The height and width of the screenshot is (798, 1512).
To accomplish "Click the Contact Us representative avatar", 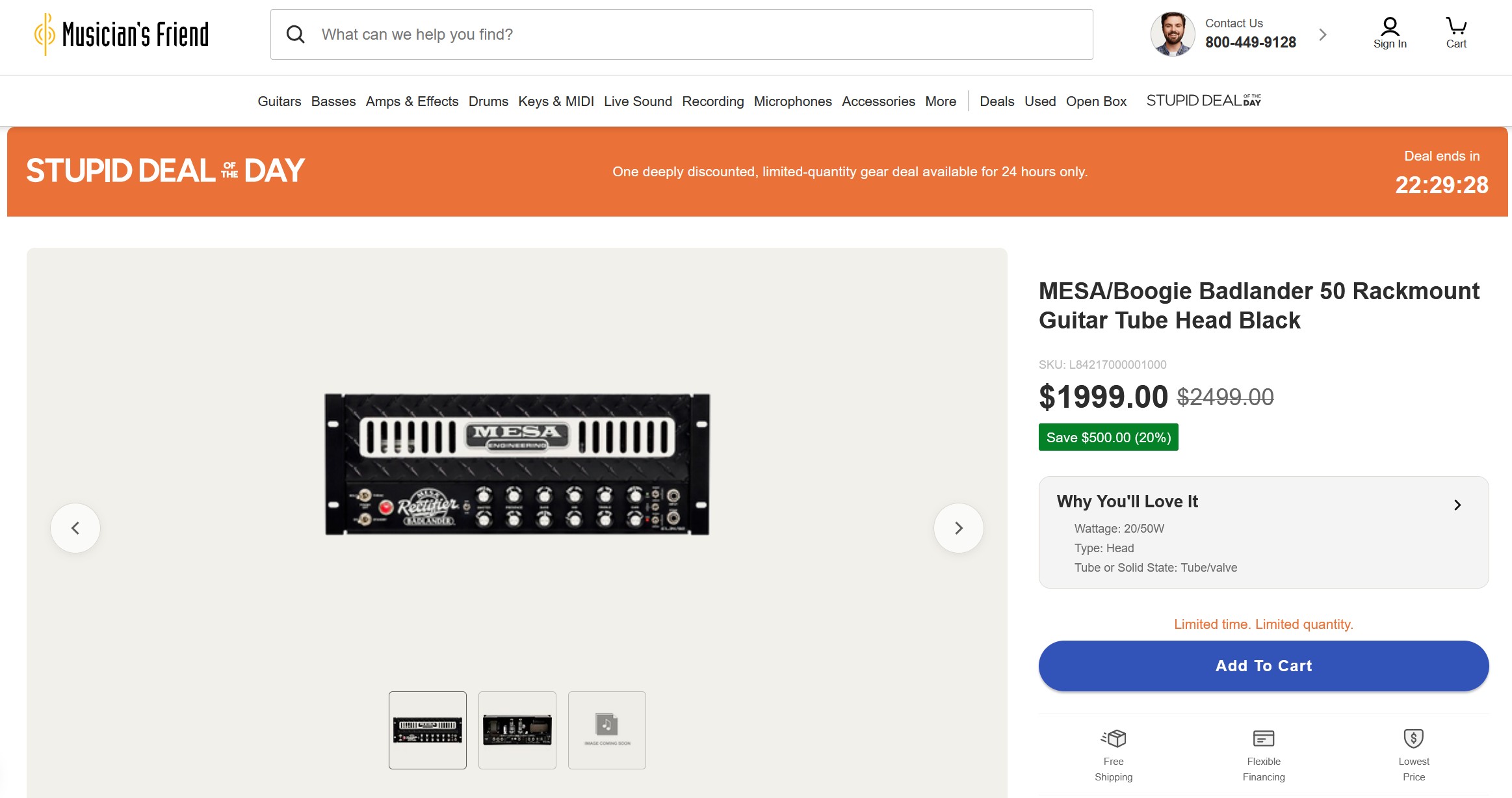I will tap(1173, 34).
